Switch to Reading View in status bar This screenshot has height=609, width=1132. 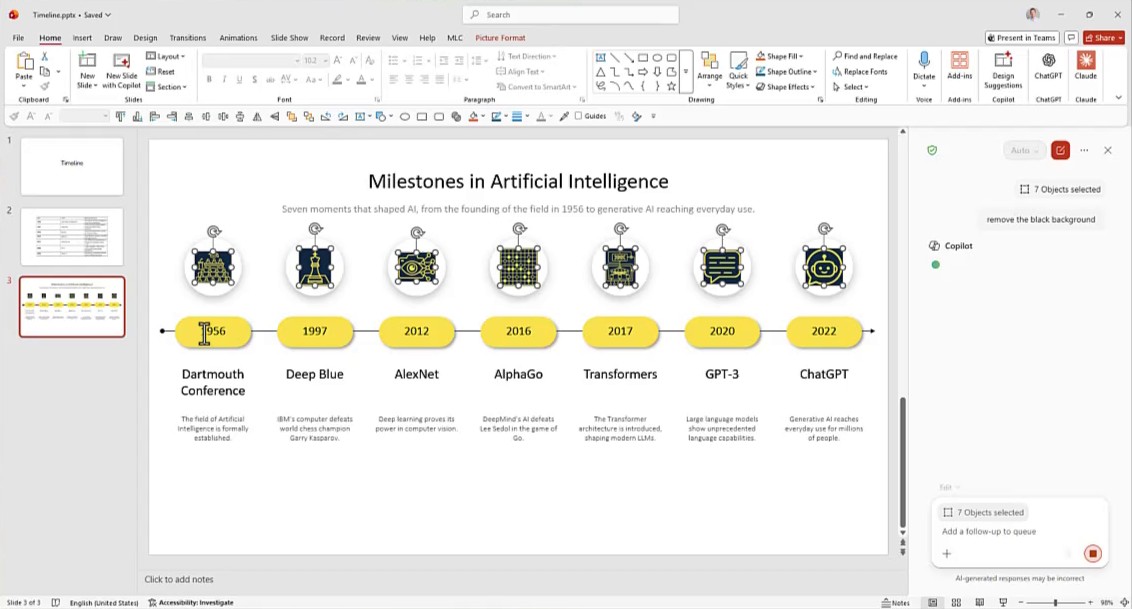[980, 603]
